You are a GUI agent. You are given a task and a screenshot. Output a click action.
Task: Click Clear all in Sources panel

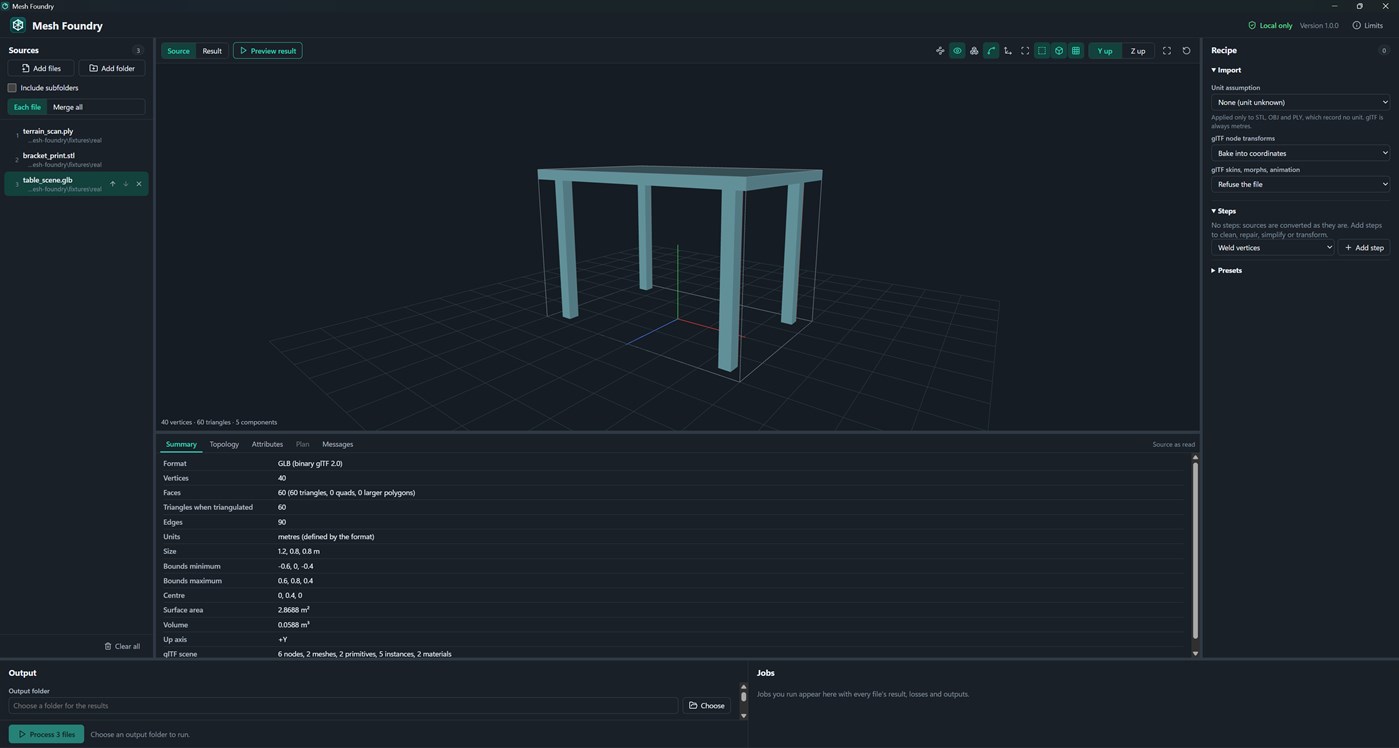(122, 646)
